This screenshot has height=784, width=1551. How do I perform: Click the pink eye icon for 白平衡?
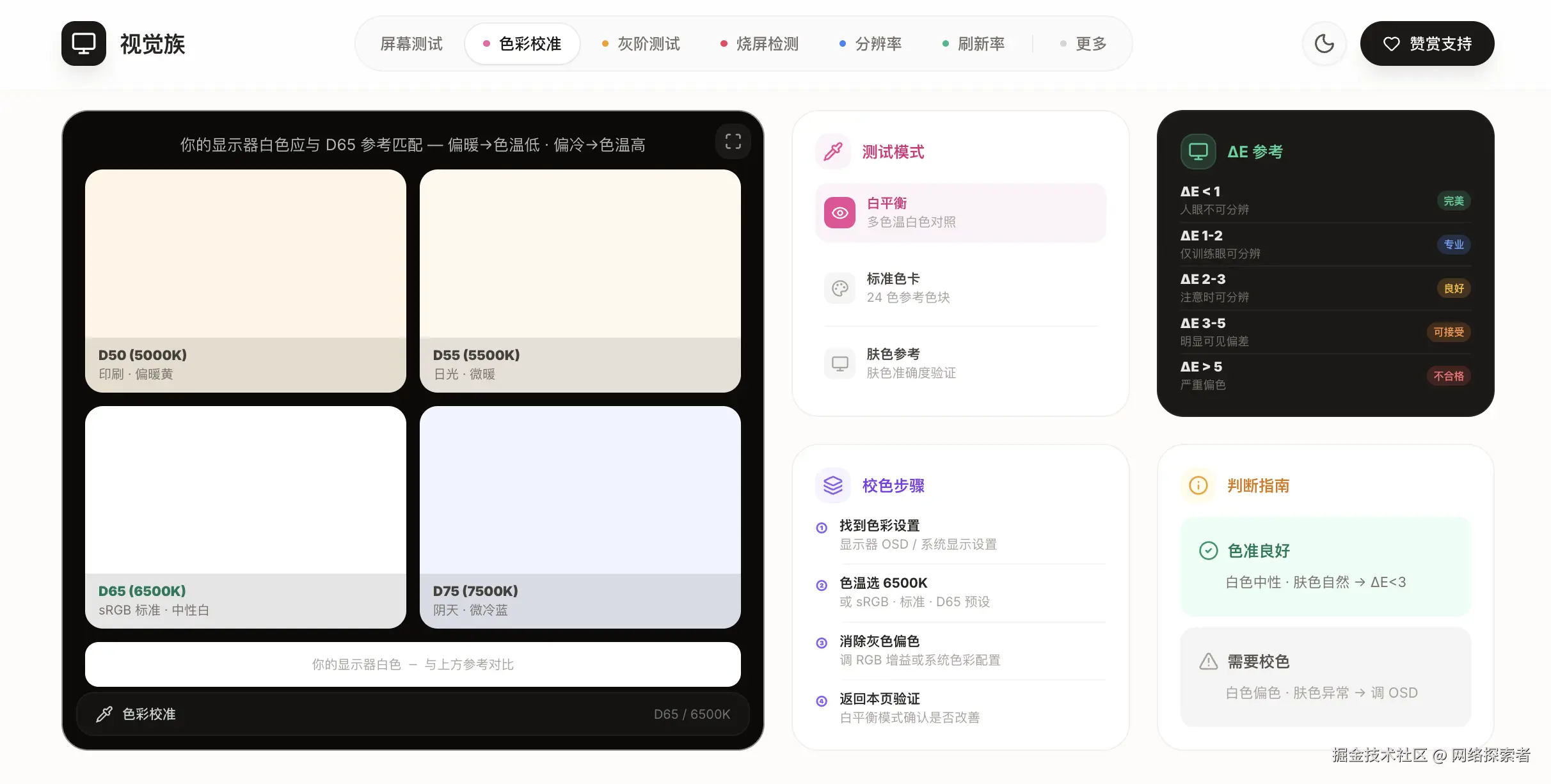839,212
